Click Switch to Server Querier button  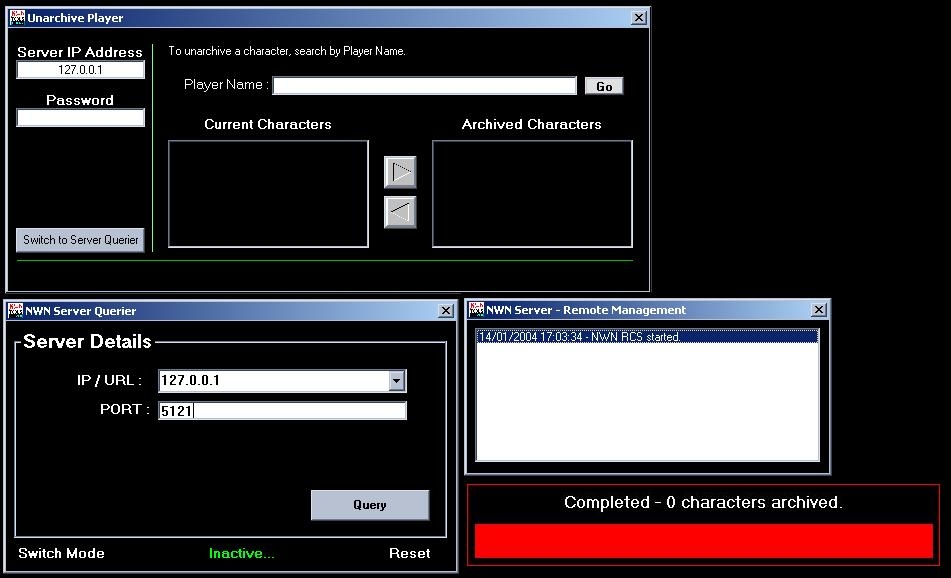[81, 240]
